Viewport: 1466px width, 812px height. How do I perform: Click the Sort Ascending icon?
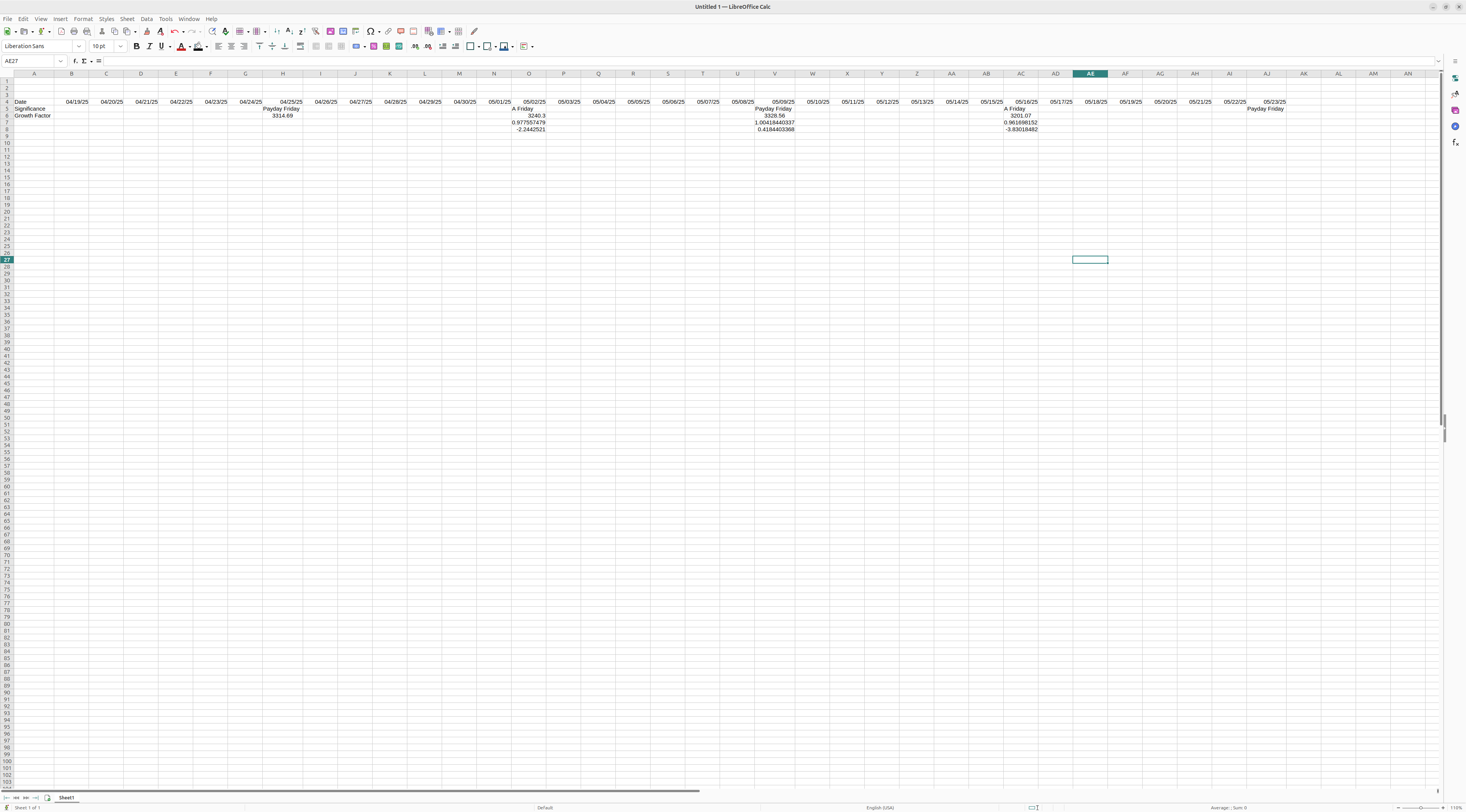click(290, 32)
